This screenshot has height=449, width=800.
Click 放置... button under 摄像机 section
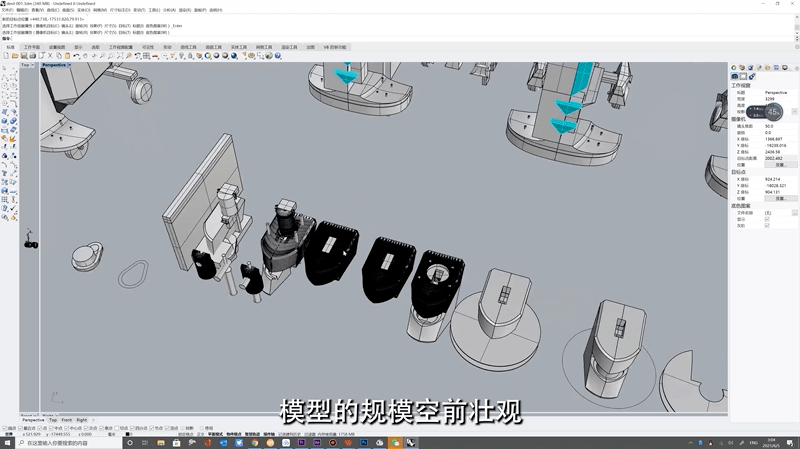coord(780,164)
